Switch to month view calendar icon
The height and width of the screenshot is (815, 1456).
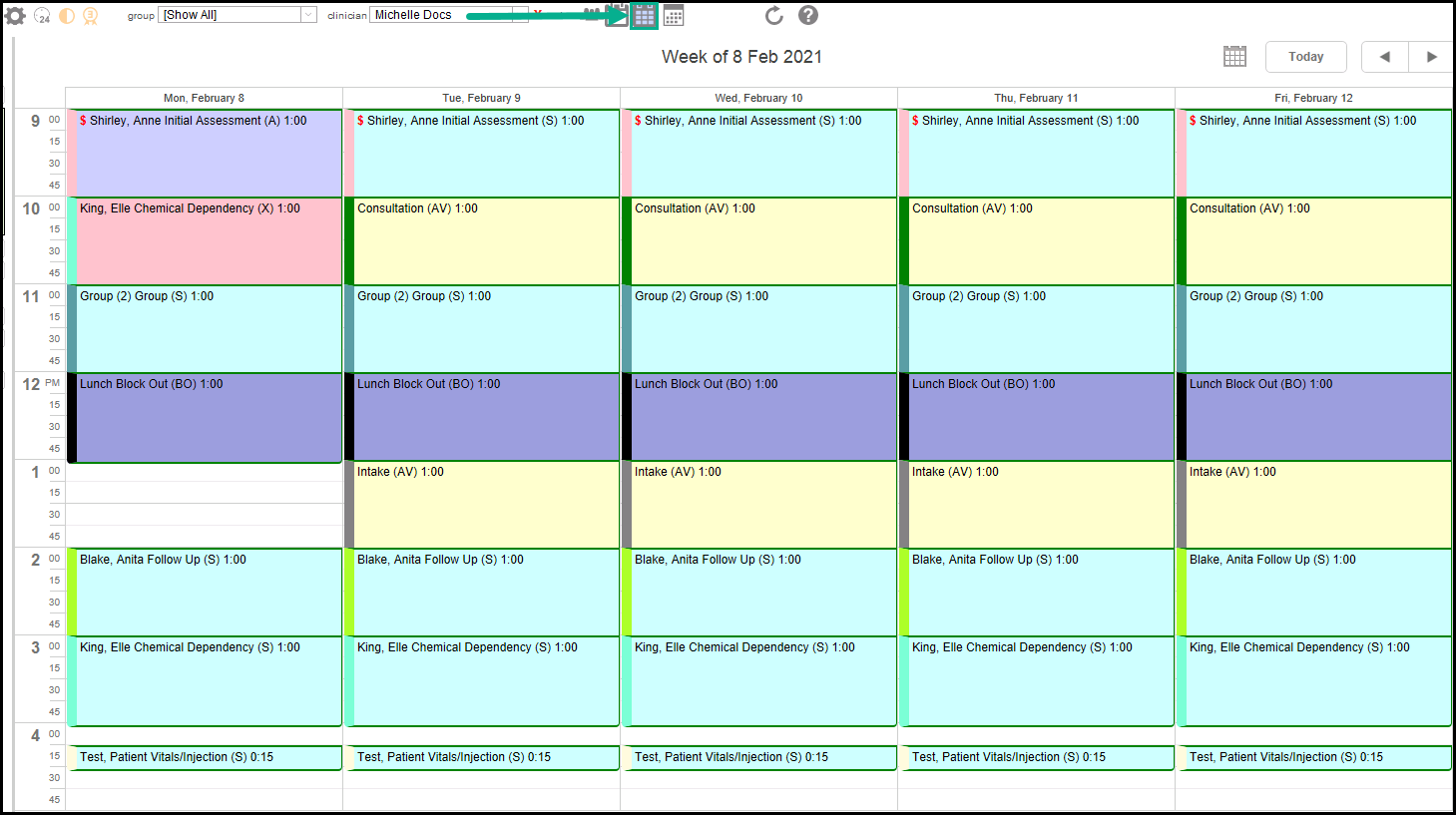(674, 16)
